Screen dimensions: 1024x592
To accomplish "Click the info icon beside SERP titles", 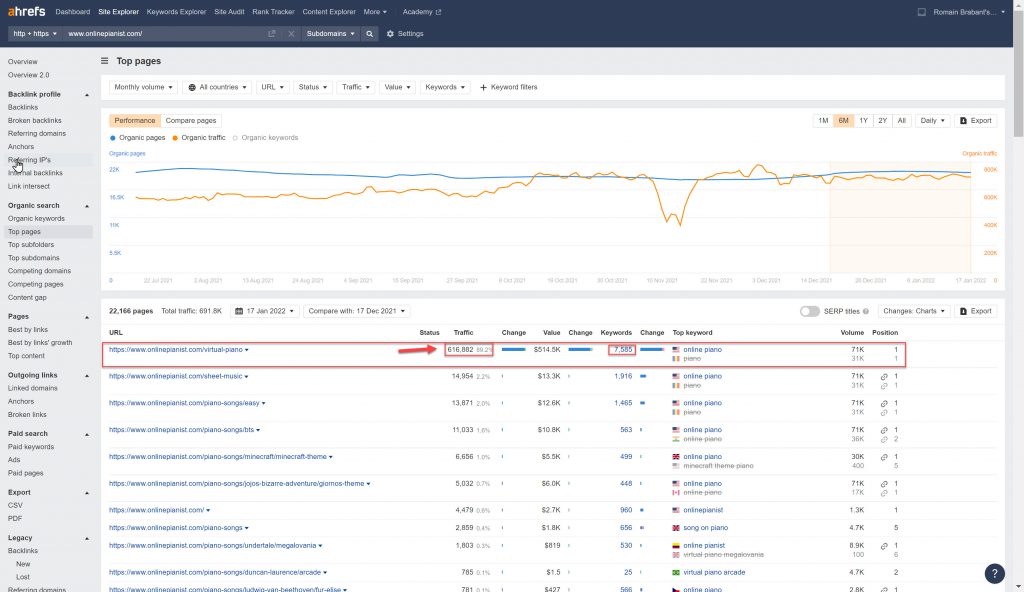I will 865,312.
